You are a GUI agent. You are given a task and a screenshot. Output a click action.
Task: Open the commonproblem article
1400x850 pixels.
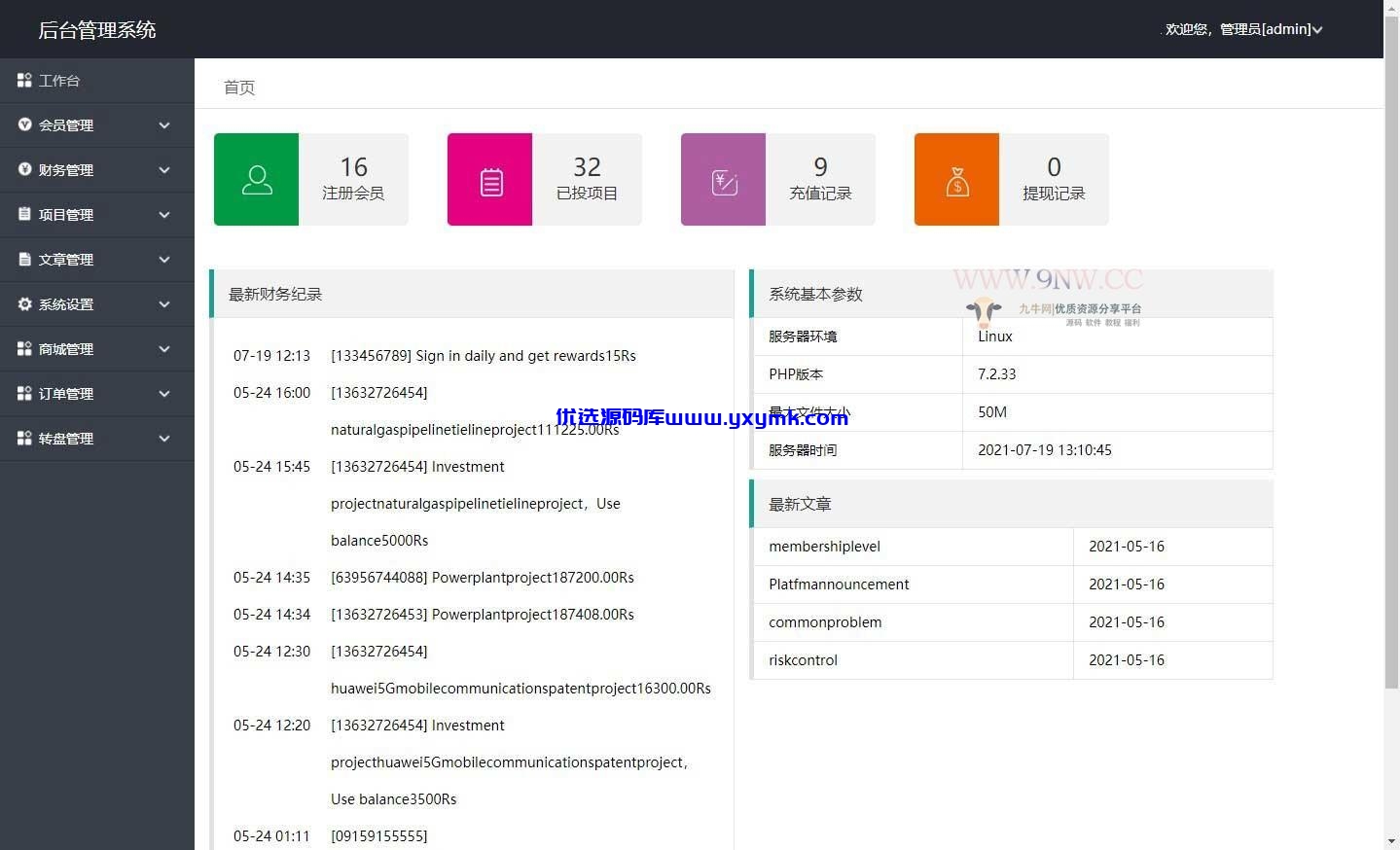pos(825,622)
